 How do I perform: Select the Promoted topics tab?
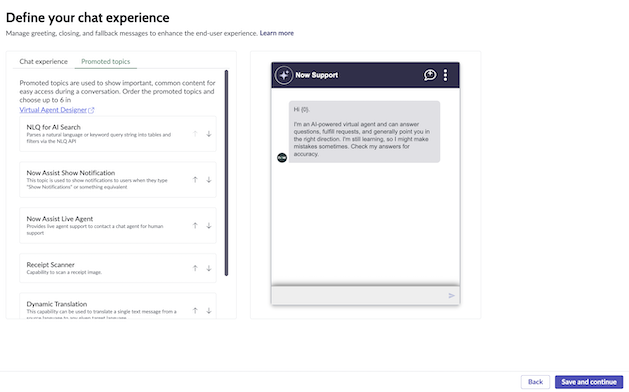(106, 61)
